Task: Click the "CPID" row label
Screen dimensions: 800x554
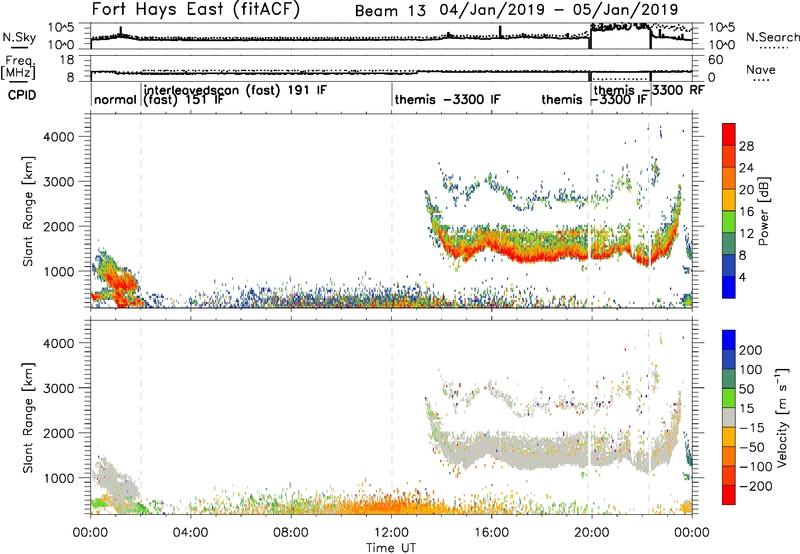Action: coord(22,95)
